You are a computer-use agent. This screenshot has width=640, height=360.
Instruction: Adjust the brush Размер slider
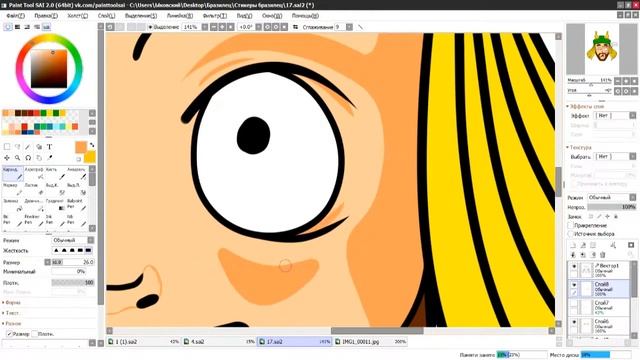pos(73,262)
